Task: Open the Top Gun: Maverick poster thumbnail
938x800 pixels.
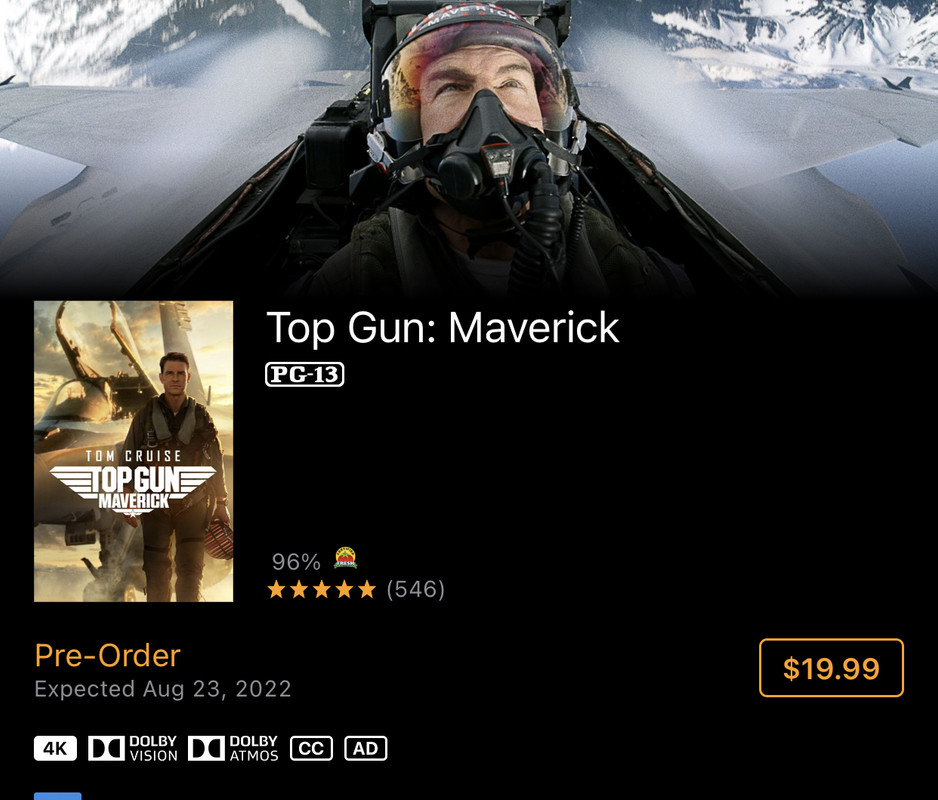Action: pyautogui.click(x=133, y=451)
